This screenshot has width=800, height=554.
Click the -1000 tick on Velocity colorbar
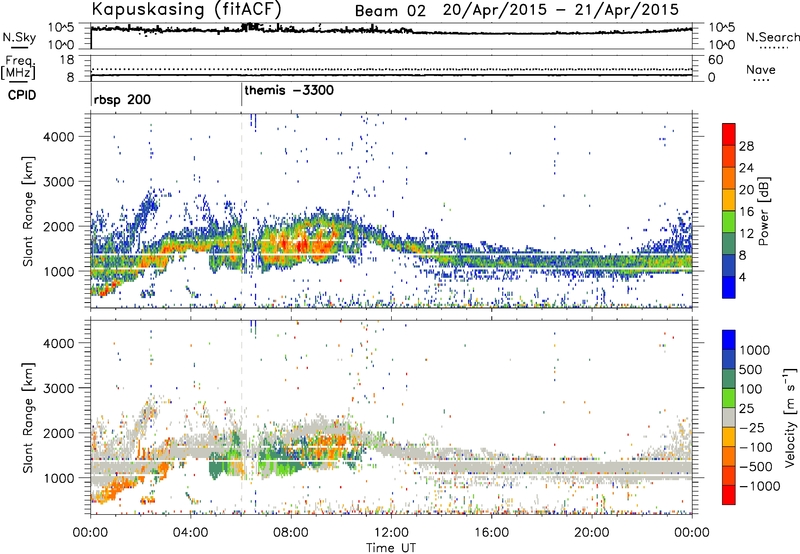[x=759, y=486]
